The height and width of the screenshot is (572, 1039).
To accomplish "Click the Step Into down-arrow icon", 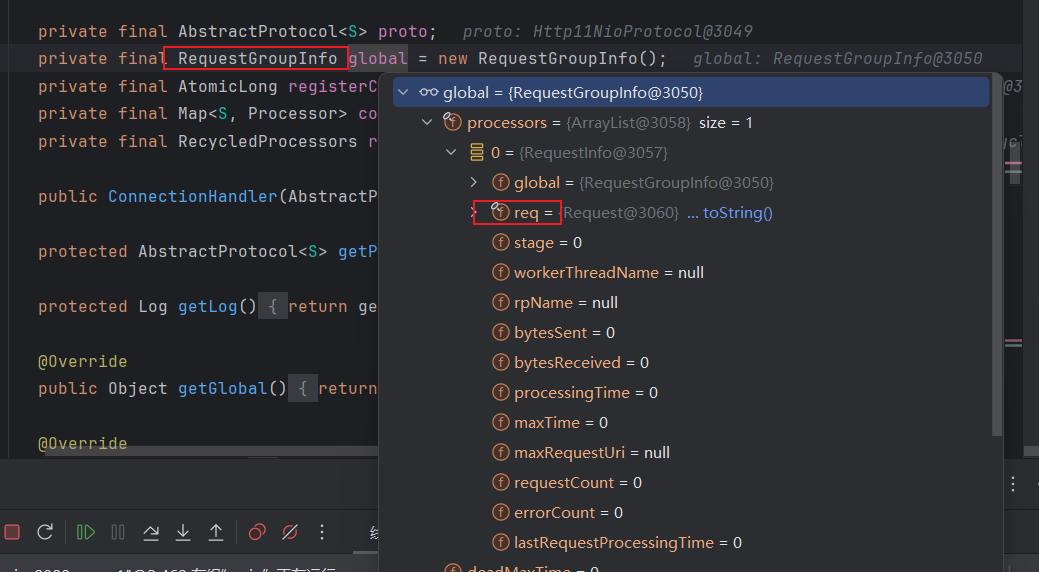I will [x=183, y=532].
